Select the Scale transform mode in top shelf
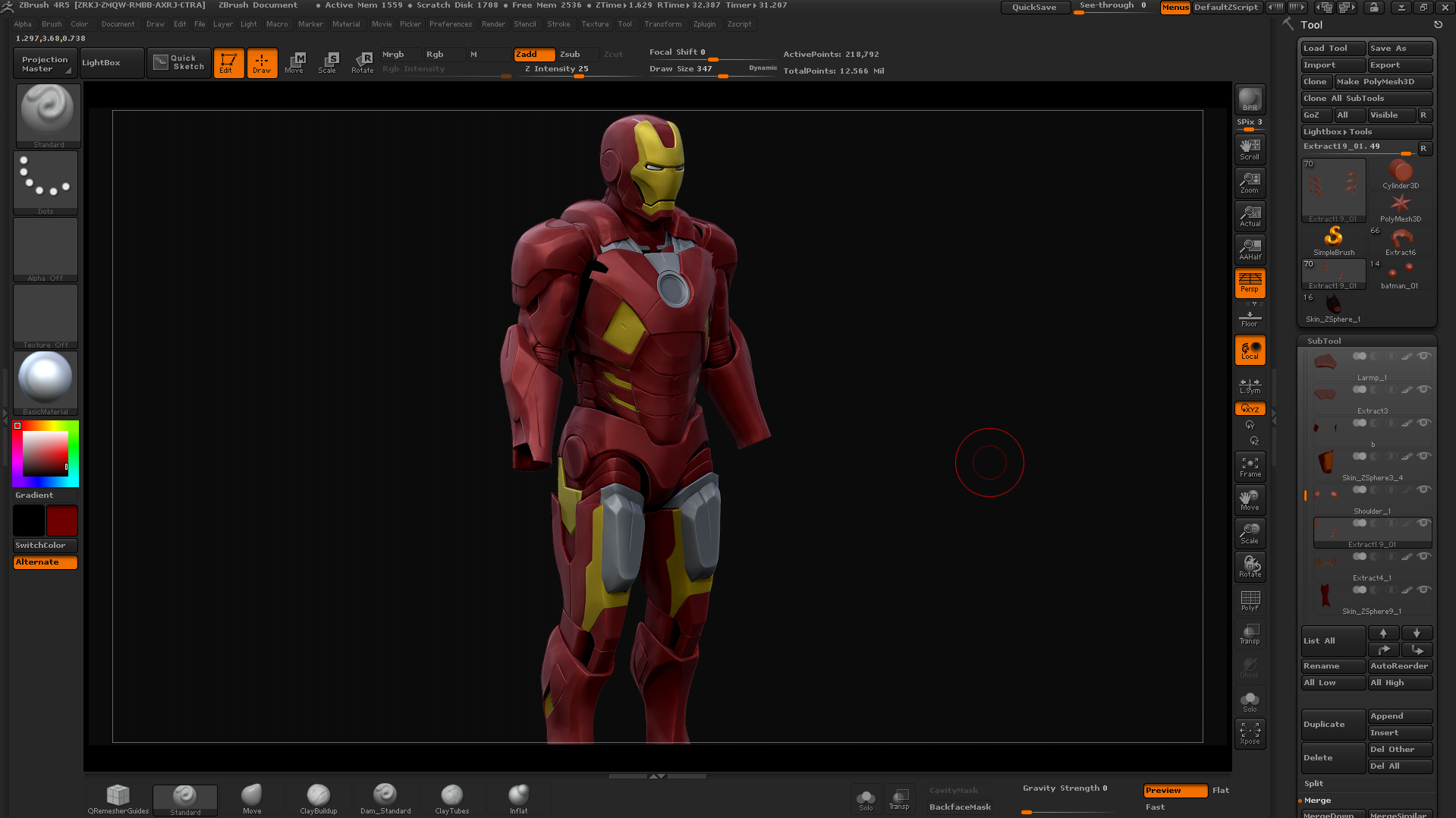Image resolution: width=1456 pixels, height=818 pixels. pos(328,63)
